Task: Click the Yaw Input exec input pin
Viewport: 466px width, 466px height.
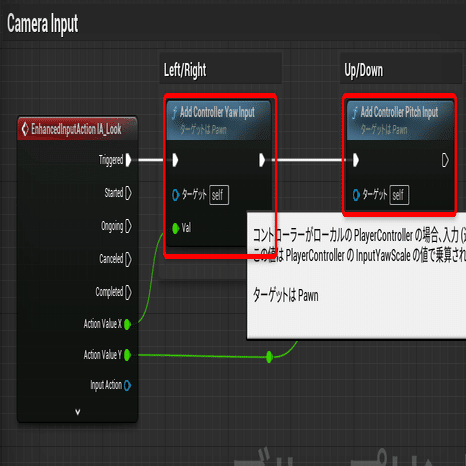Action: point(175,160)
